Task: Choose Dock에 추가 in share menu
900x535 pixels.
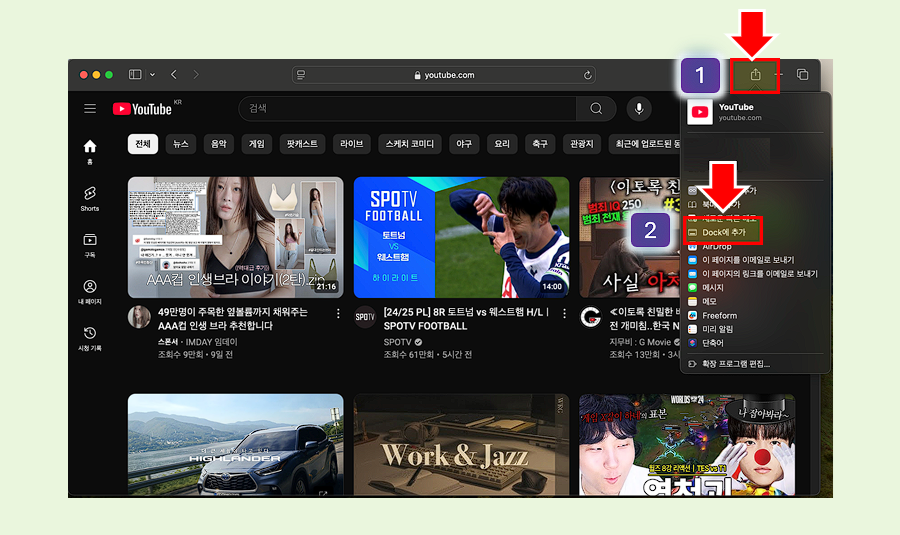Action: click(x=723, y=232)
